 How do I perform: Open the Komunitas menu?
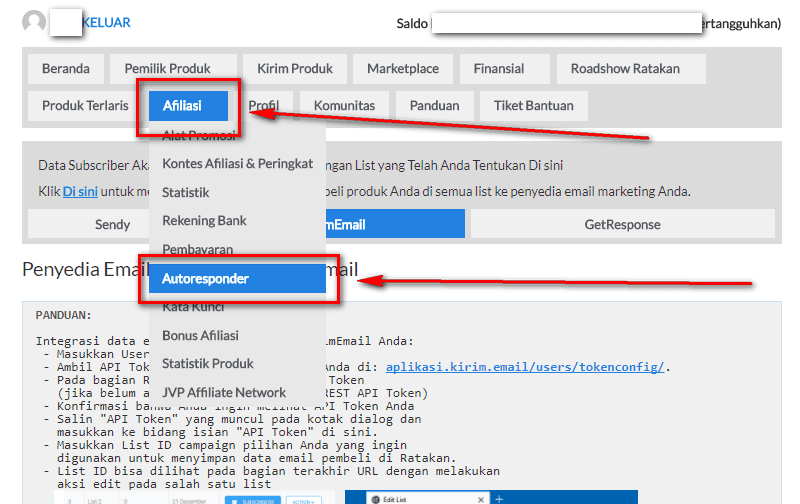point(344,105)
